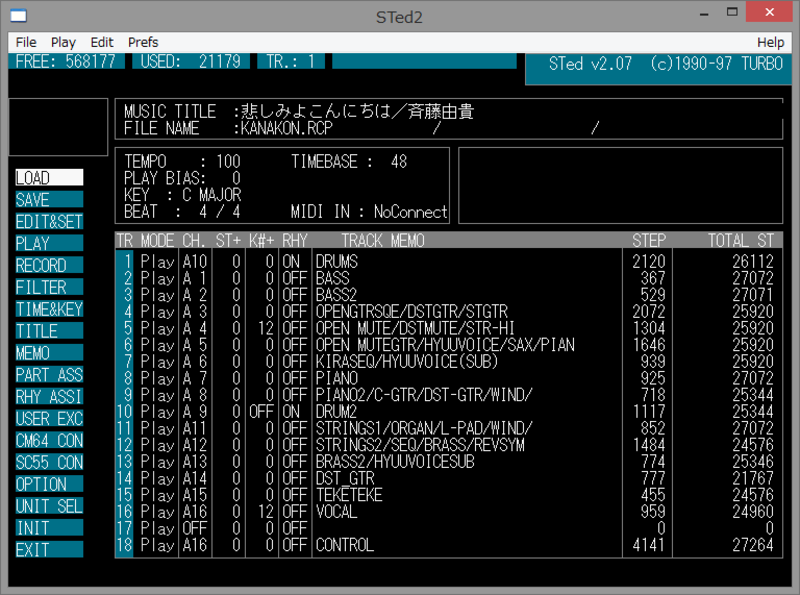Click the OFF channel of track 17
The image size is (800, 595).
[x=195, y=528]
